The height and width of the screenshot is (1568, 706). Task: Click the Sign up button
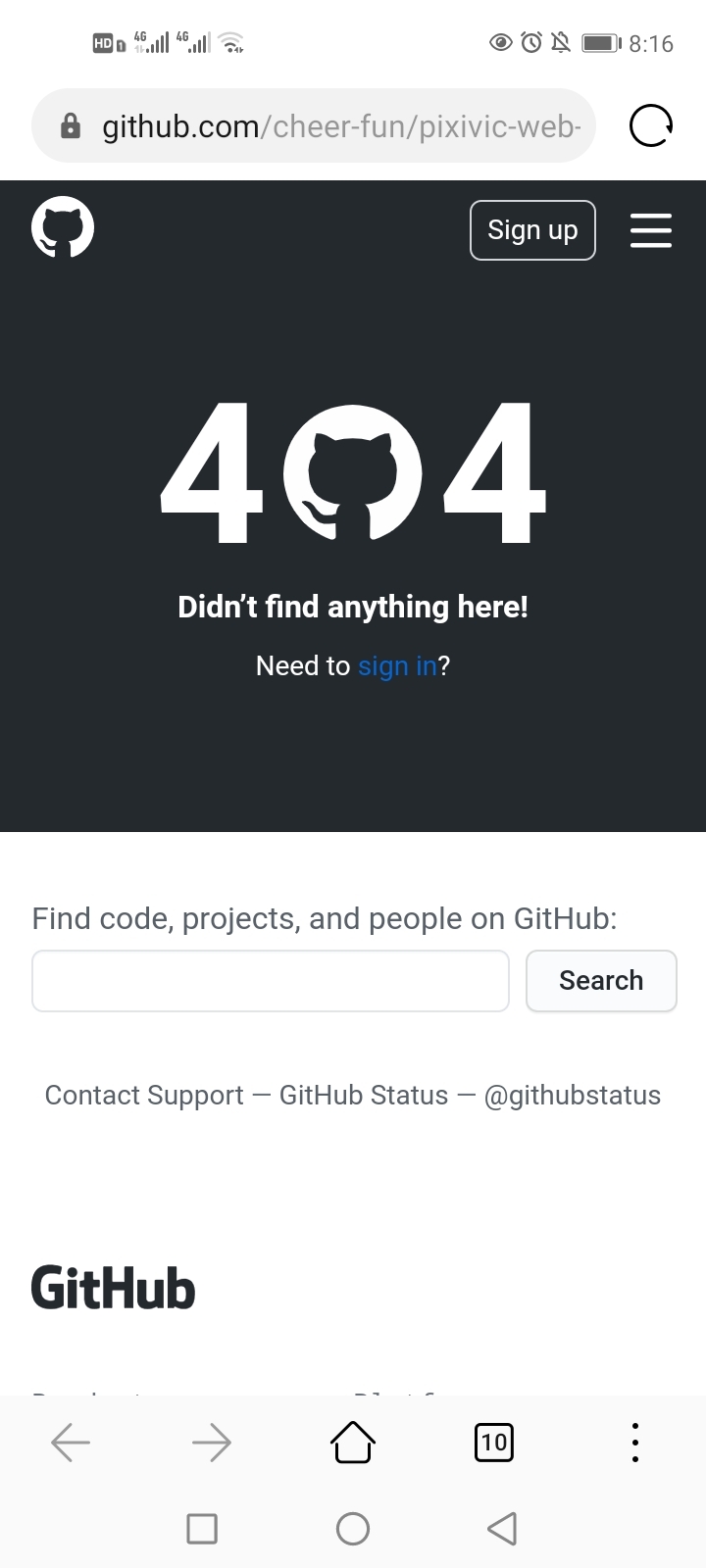pos(532,230)
